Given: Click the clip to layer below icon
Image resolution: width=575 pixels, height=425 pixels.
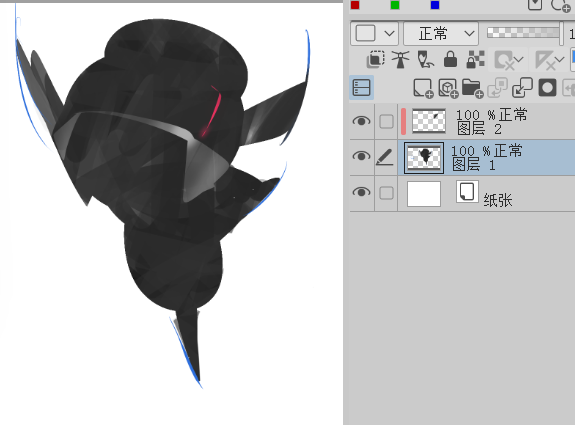Looking at the screenshot, I should coord(376,59).
